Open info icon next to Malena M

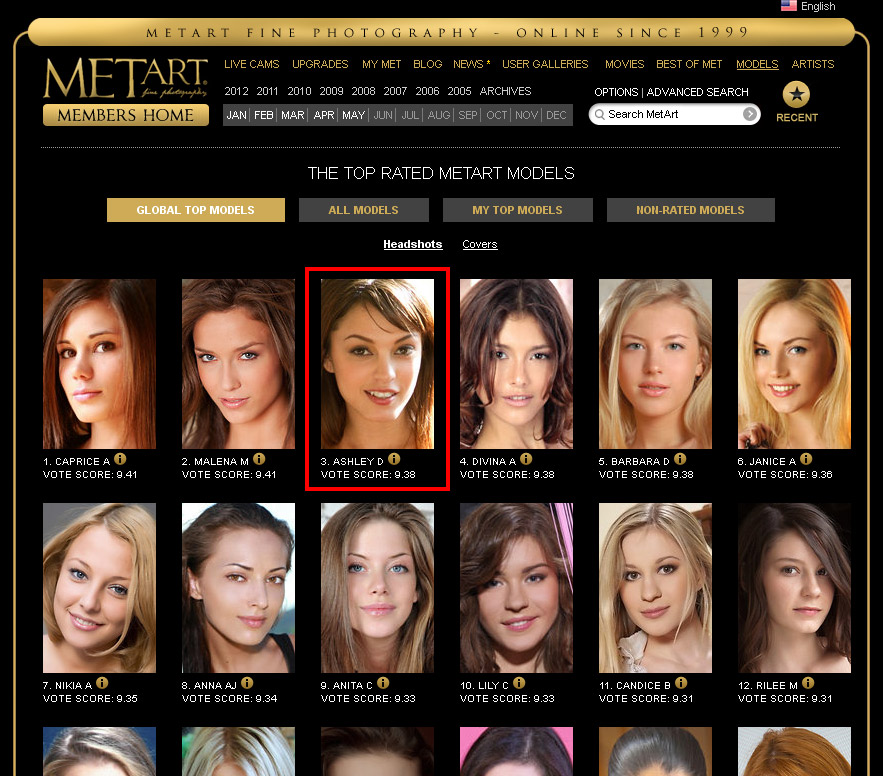coord(259,459)
